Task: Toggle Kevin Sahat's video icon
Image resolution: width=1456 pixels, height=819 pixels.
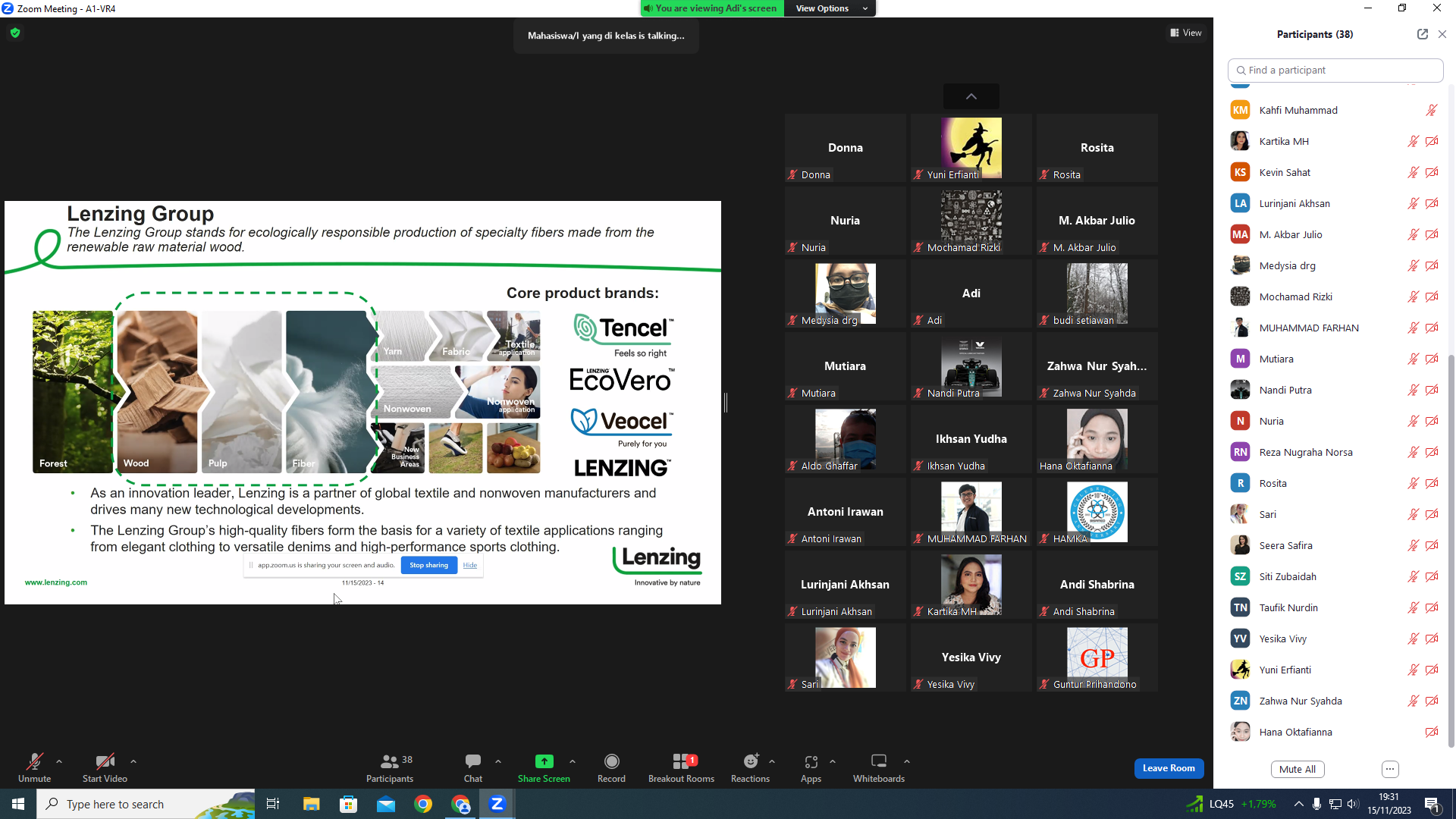Action: [1432, 172]
